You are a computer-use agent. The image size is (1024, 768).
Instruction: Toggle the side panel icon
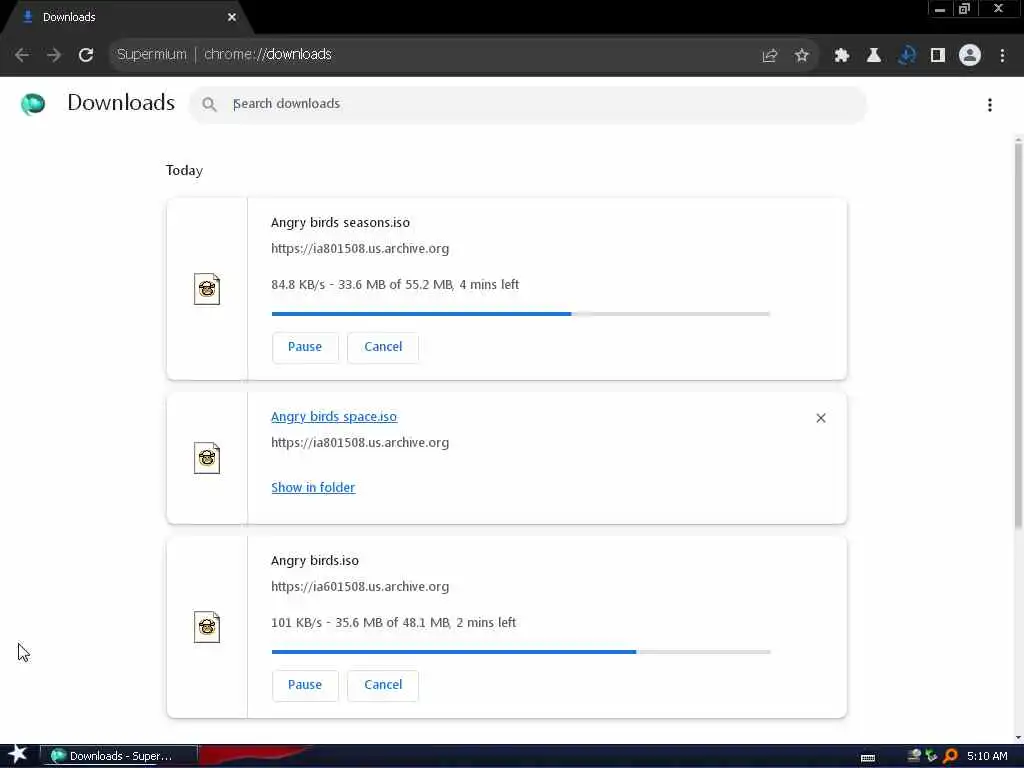point(938,56)
